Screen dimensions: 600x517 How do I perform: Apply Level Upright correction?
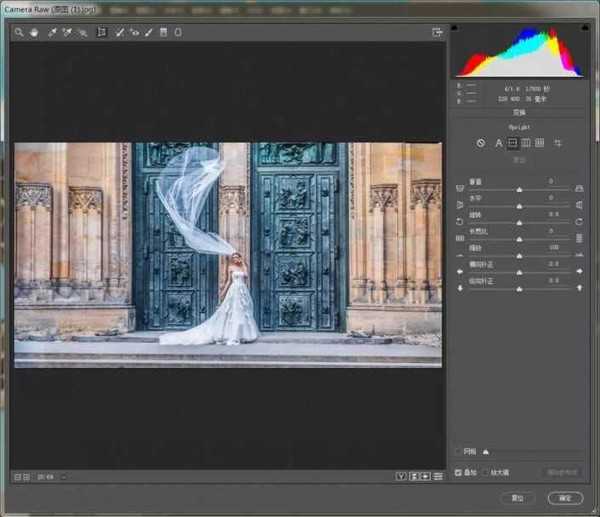pyautogui.click(x=512, y=143)
